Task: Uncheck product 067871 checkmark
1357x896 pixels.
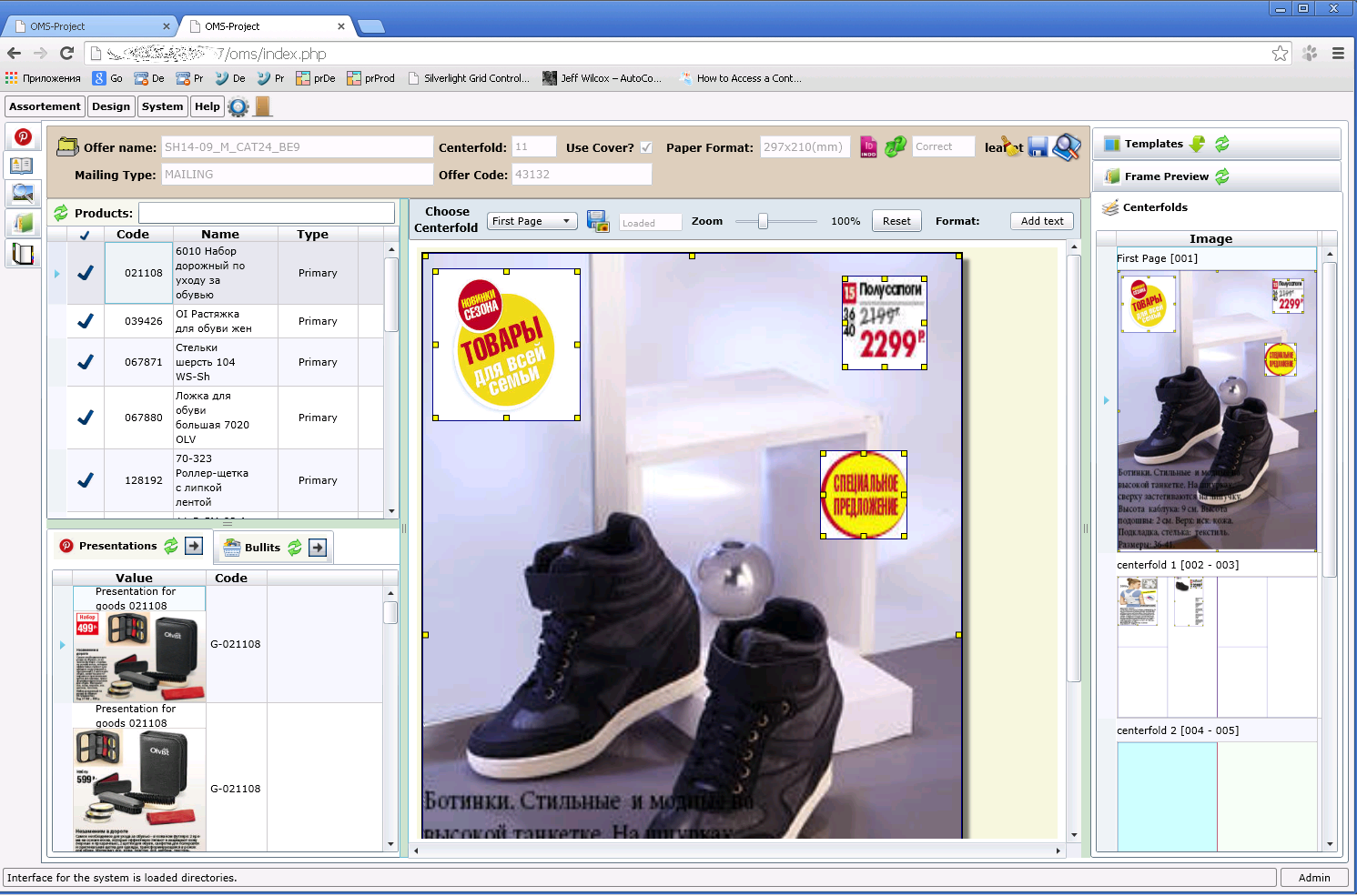Action: (86, 362)
